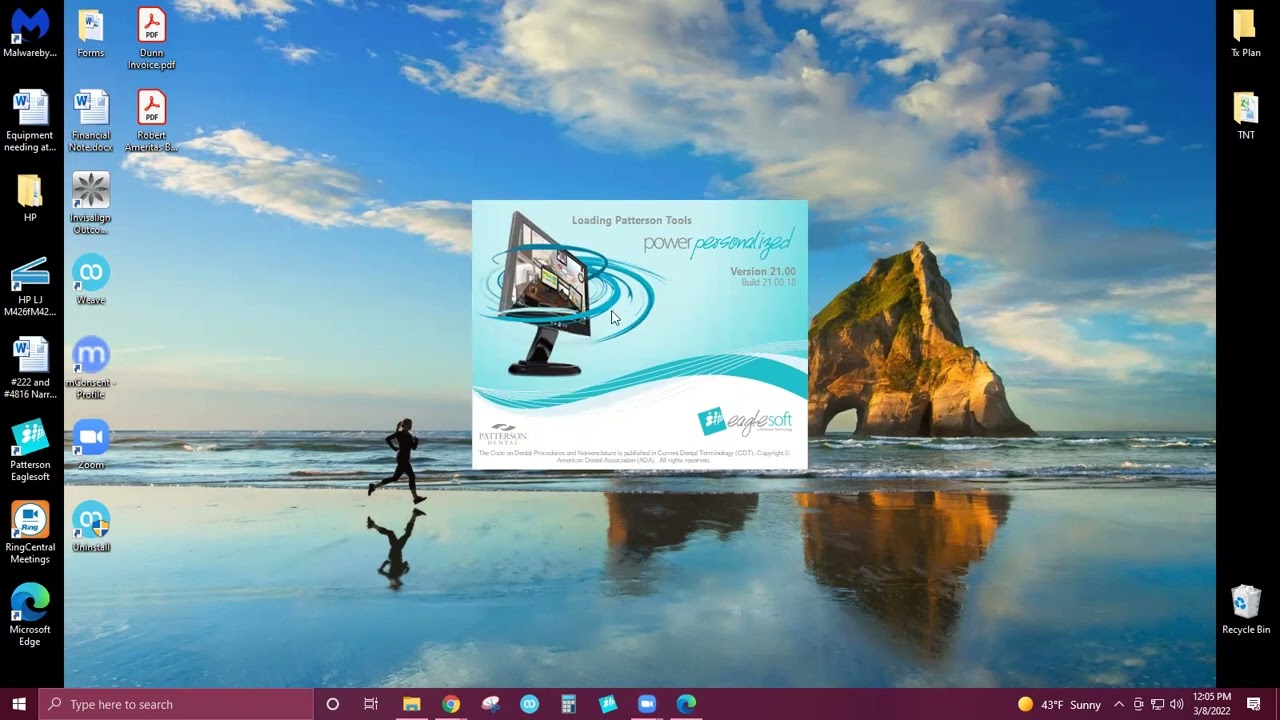Click the Version 21.00 text on splash

click(x=763, y=272)
